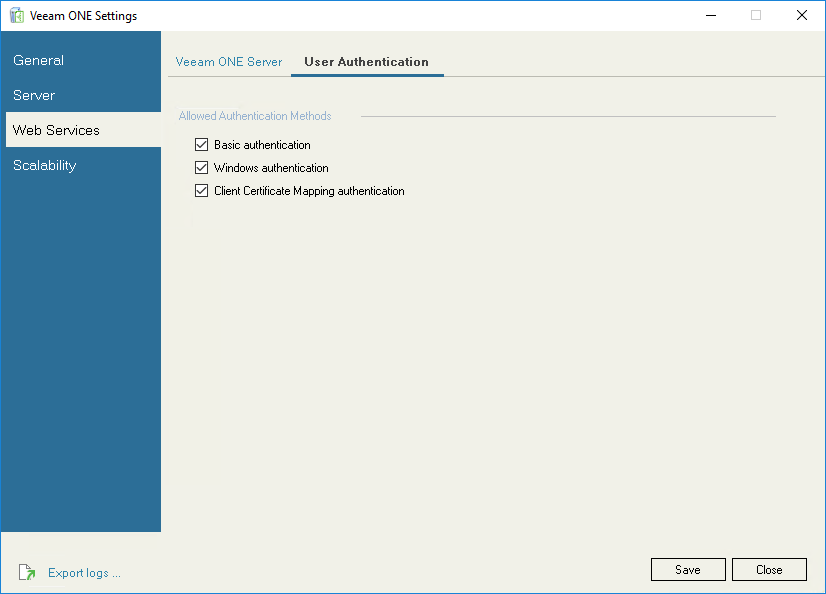The width and height of the screenshot is (826, 594).
Task: Select the User Authentication tab
Action: coord(367,62)
